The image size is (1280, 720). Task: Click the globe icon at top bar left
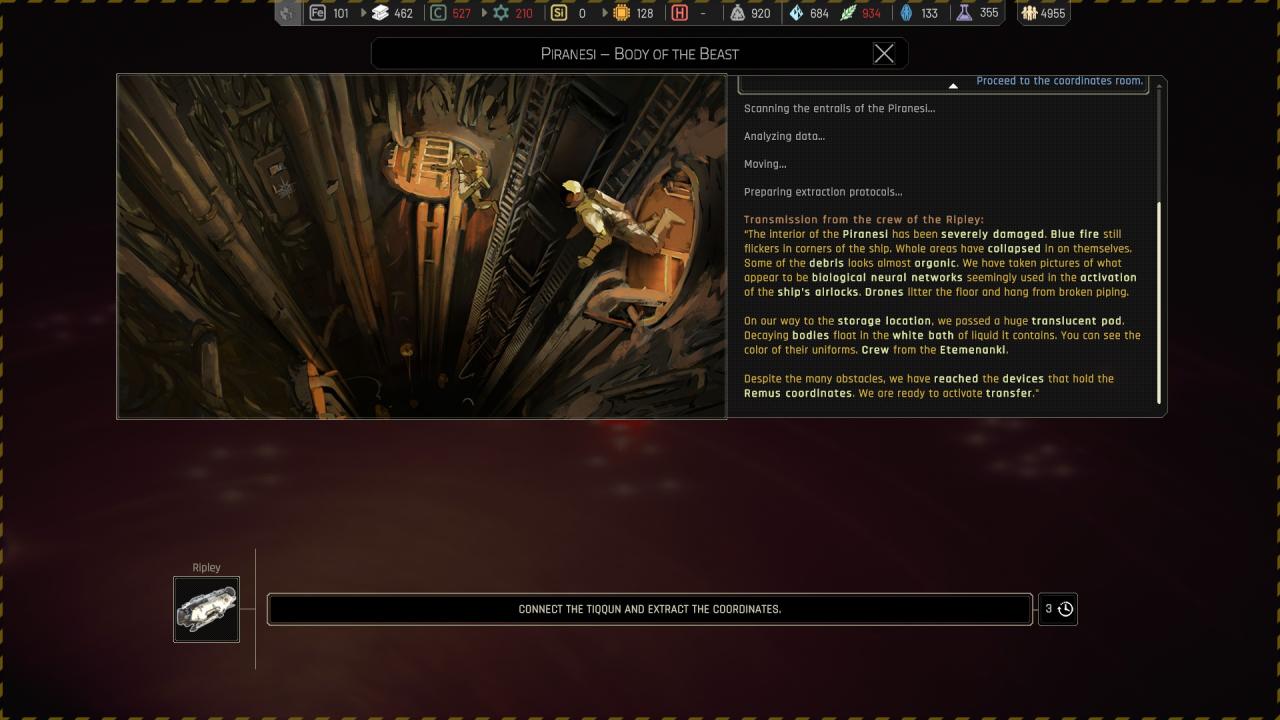[287, 13]
